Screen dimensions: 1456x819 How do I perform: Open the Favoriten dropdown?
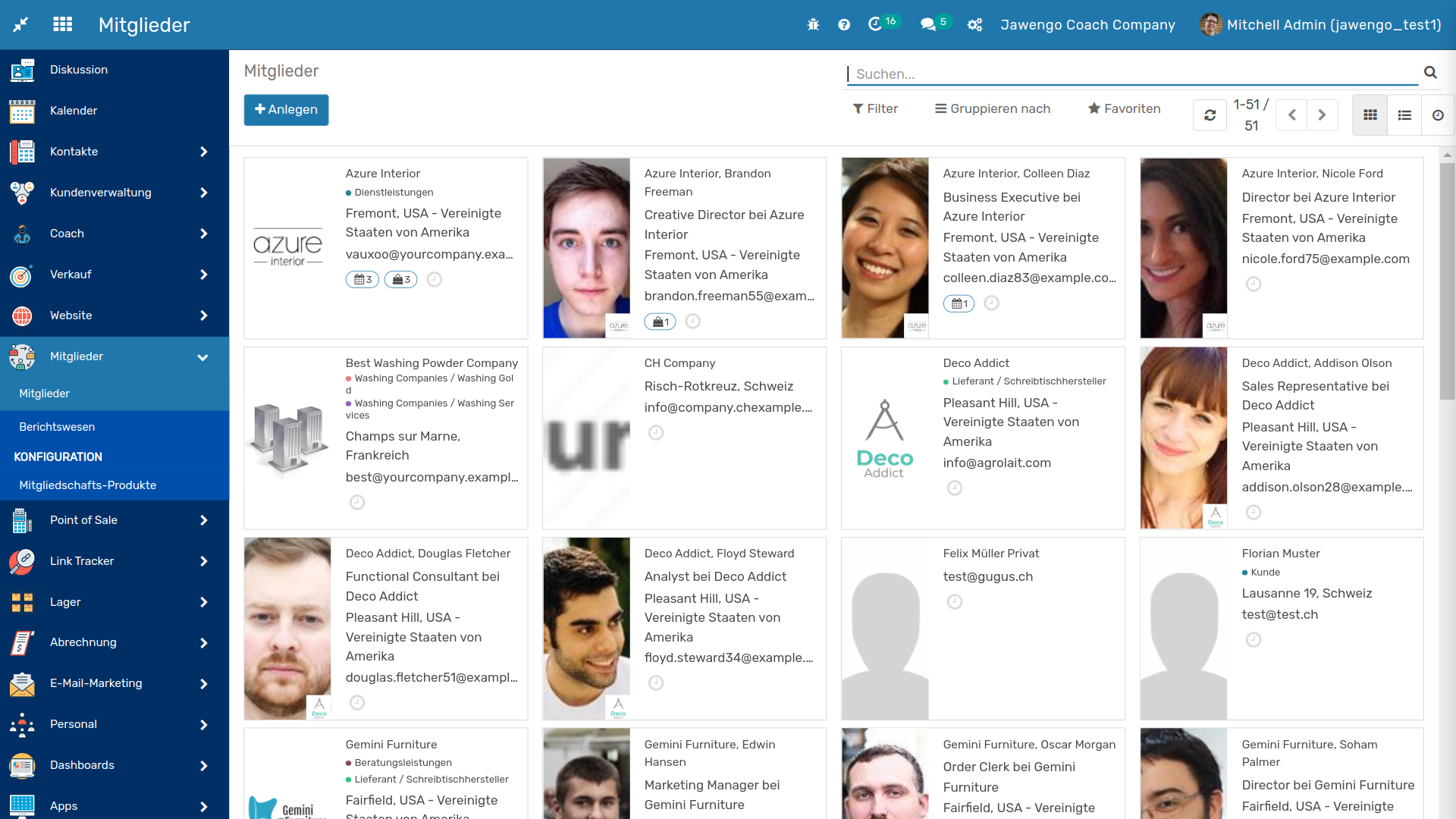pyautogui.click(x=1124, y=108)
